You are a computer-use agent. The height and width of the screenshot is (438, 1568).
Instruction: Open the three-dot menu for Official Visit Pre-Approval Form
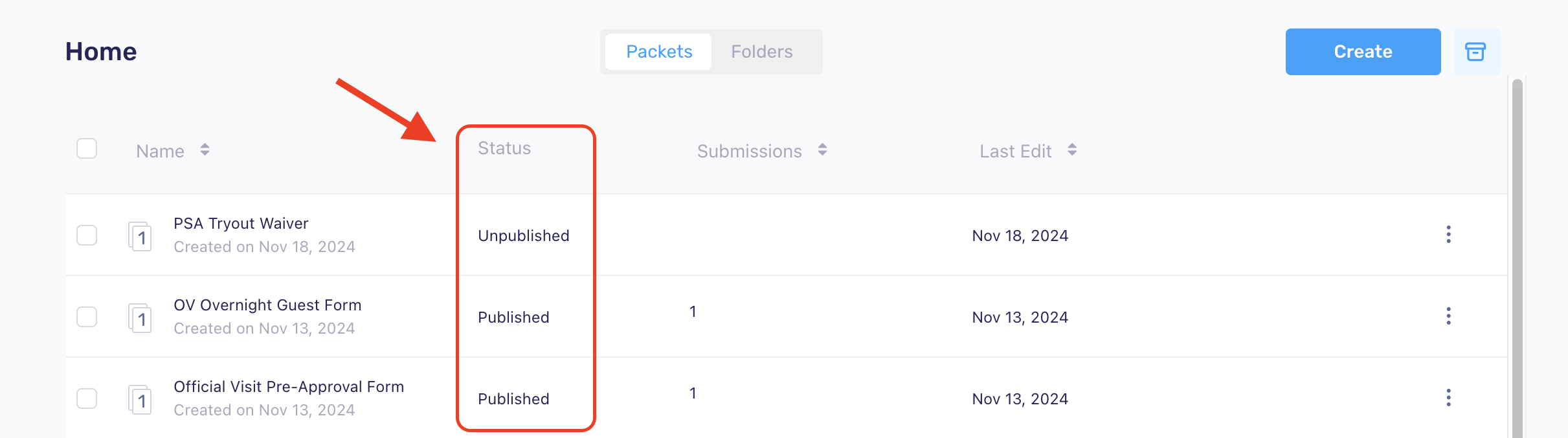click(x=1448, y=398)
